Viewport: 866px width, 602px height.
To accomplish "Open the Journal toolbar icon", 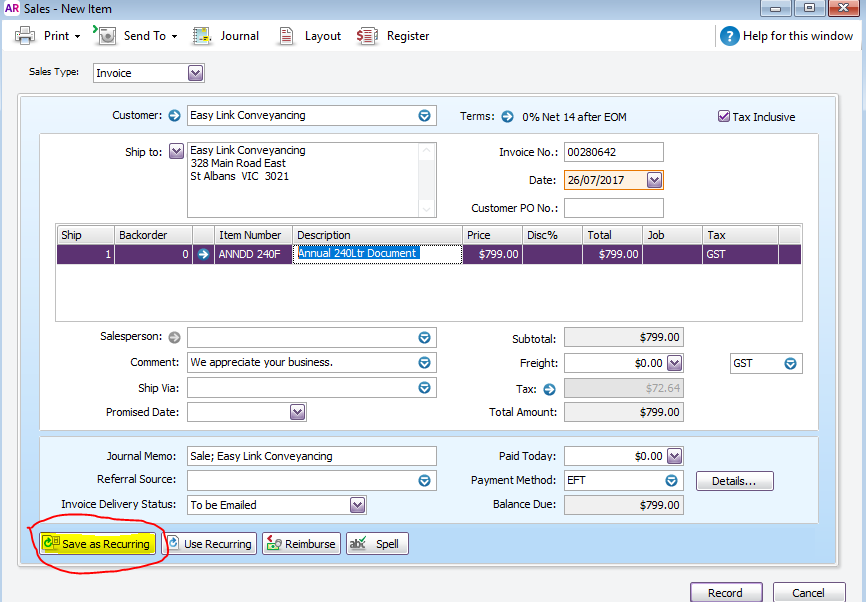I will coord(202,36).
